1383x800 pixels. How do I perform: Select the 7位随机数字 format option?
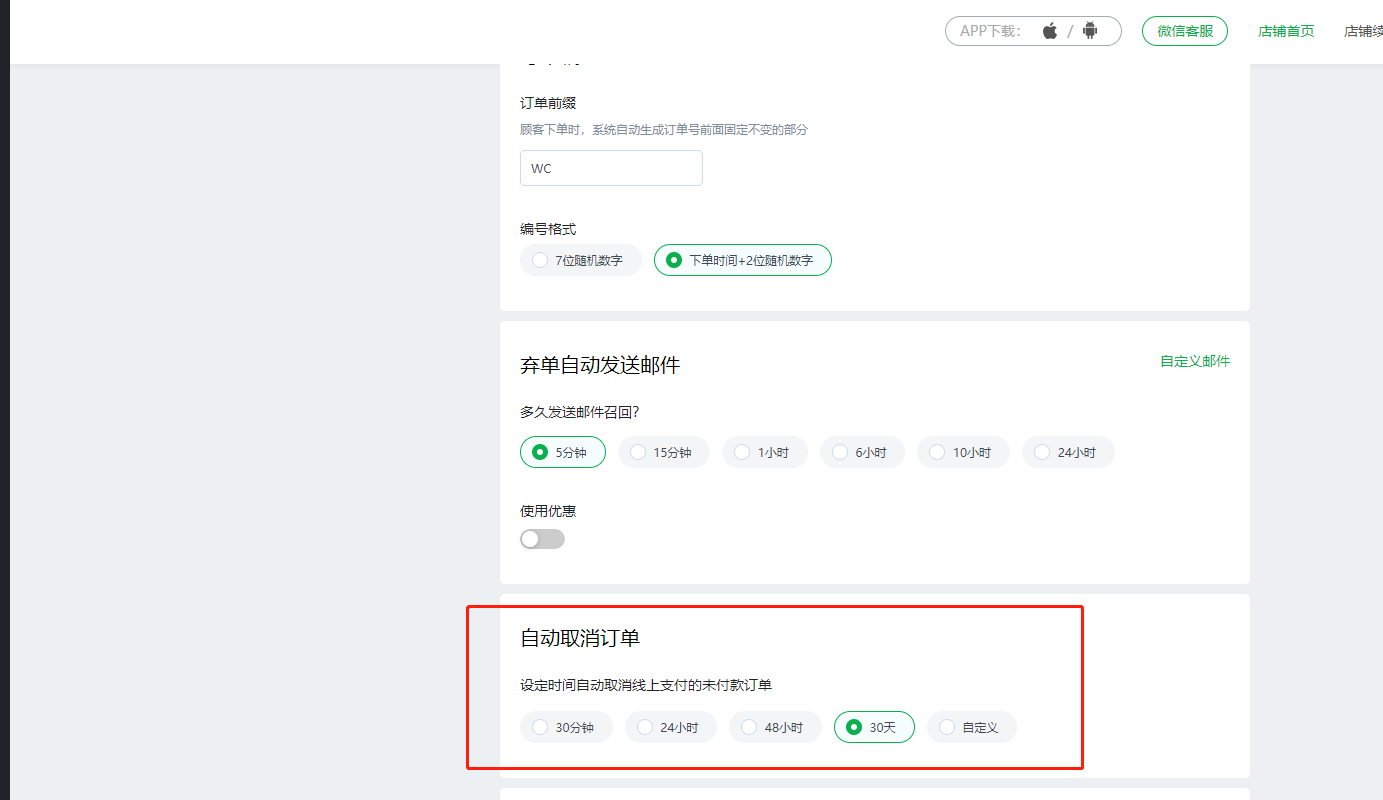(x=580, y=260)
